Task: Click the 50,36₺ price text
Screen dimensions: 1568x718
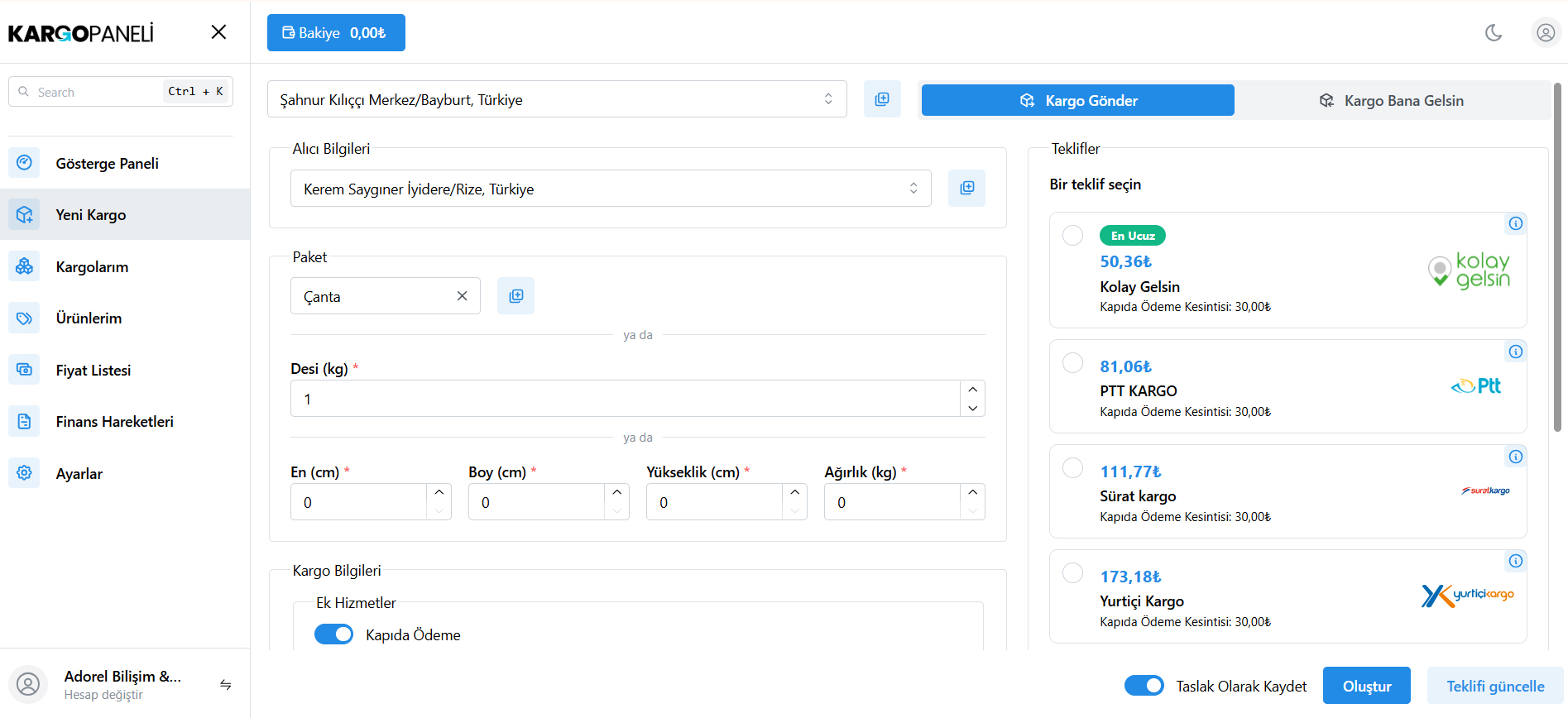Action: pos(1125,261)
